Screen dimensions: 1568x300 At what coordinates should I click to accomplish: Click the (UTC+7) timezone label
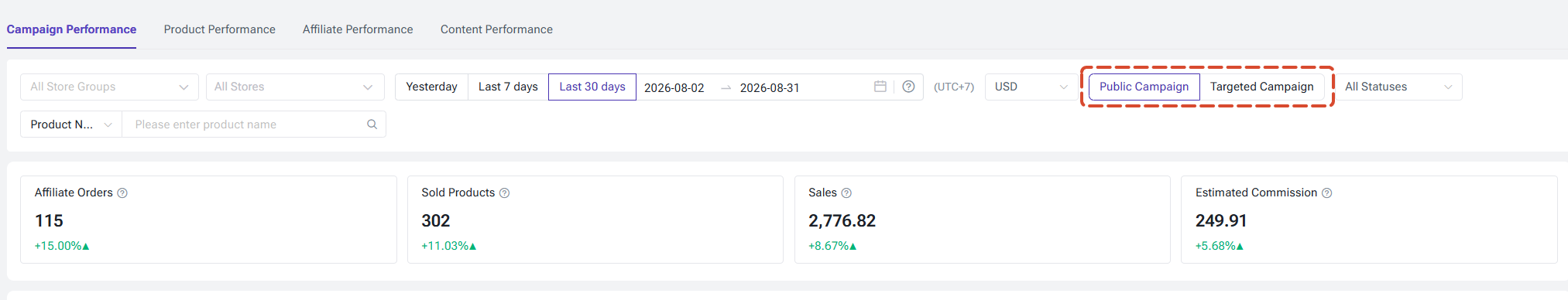coord(954,87)
